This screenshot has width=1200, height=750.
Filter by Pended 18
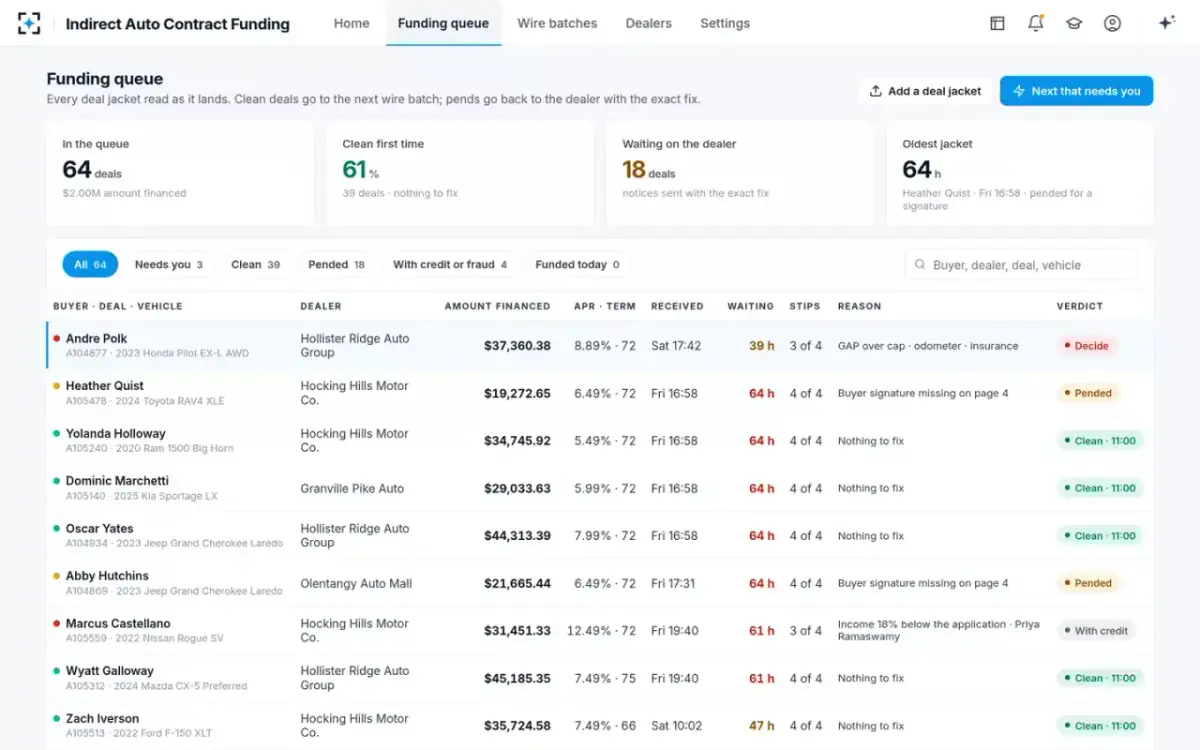[336, 265]
